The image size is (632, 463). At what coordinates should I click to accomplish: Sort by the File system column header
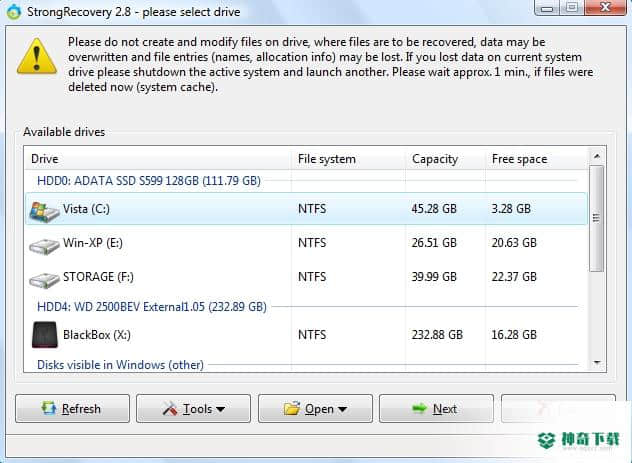348,159
